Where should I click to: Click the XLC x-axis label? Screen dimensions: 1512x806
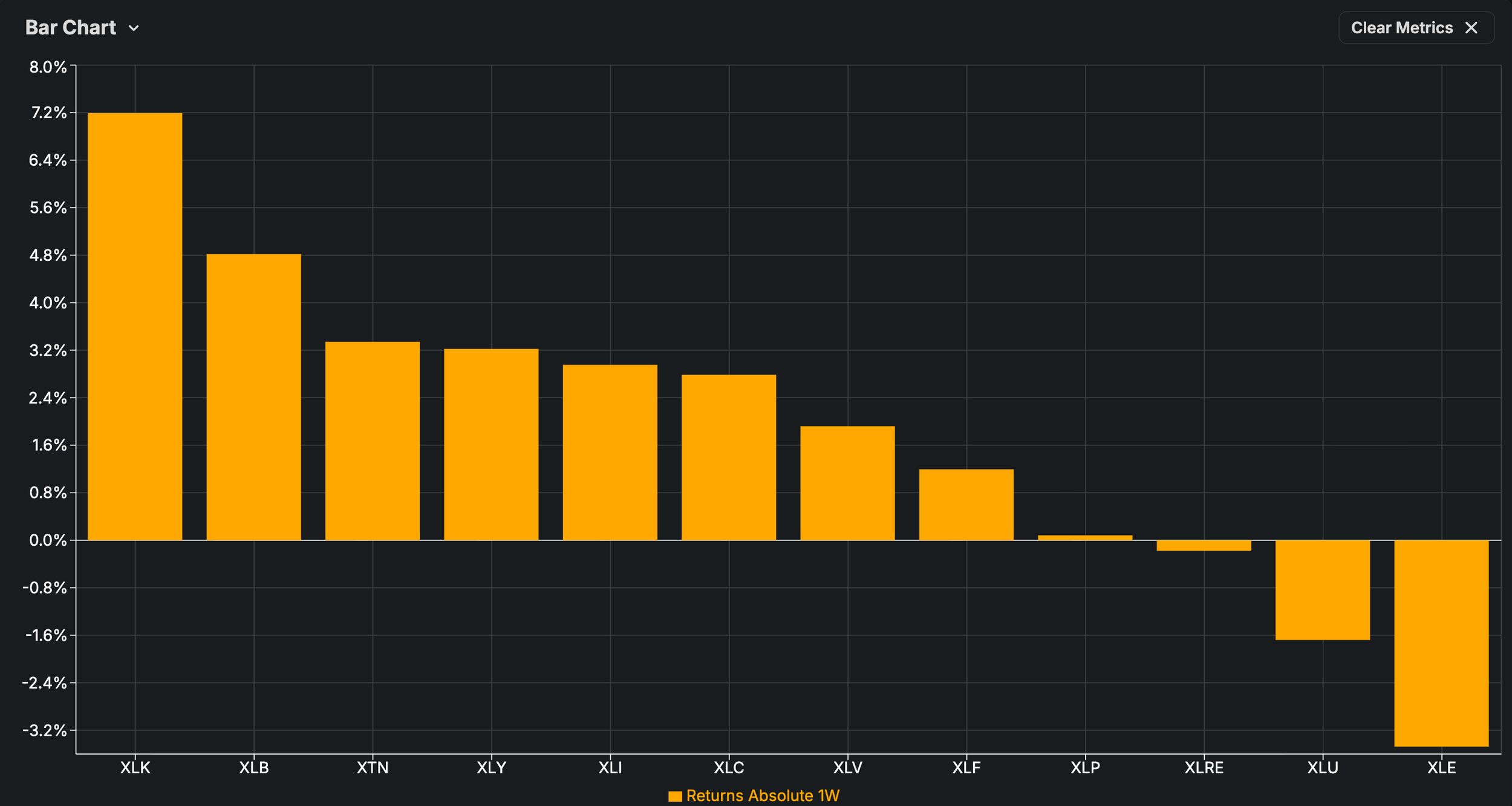729,768
